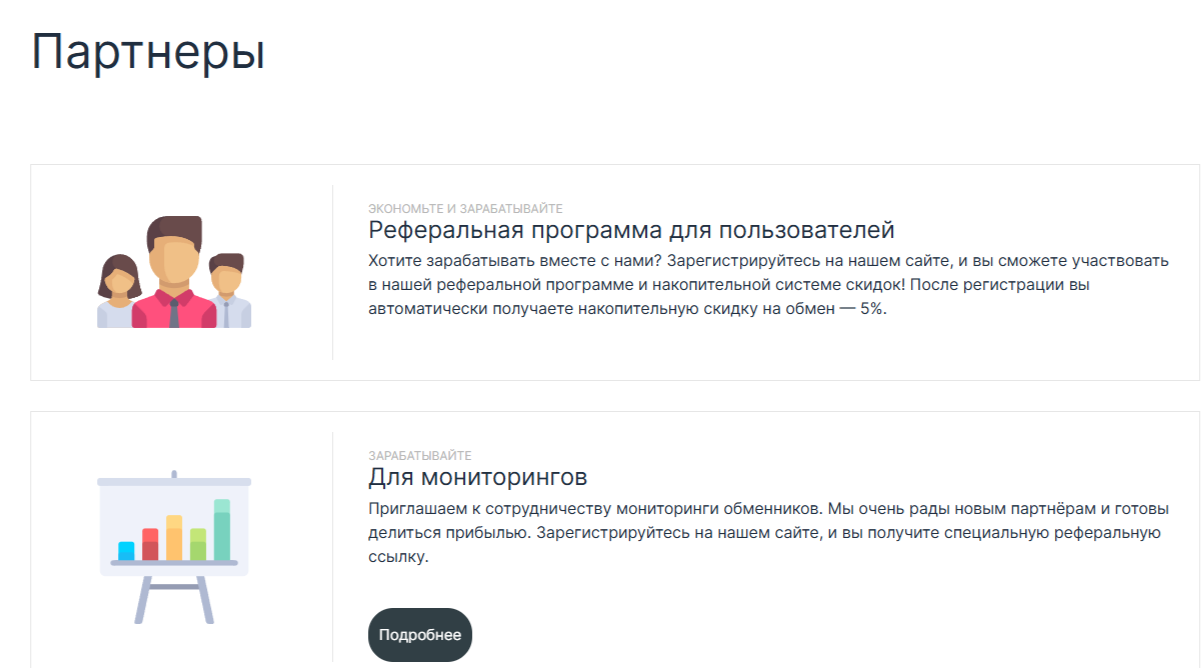Screen dimensions: 1201x668
Task: Click the tie on the central man
Action: click(x=174, y=314)
